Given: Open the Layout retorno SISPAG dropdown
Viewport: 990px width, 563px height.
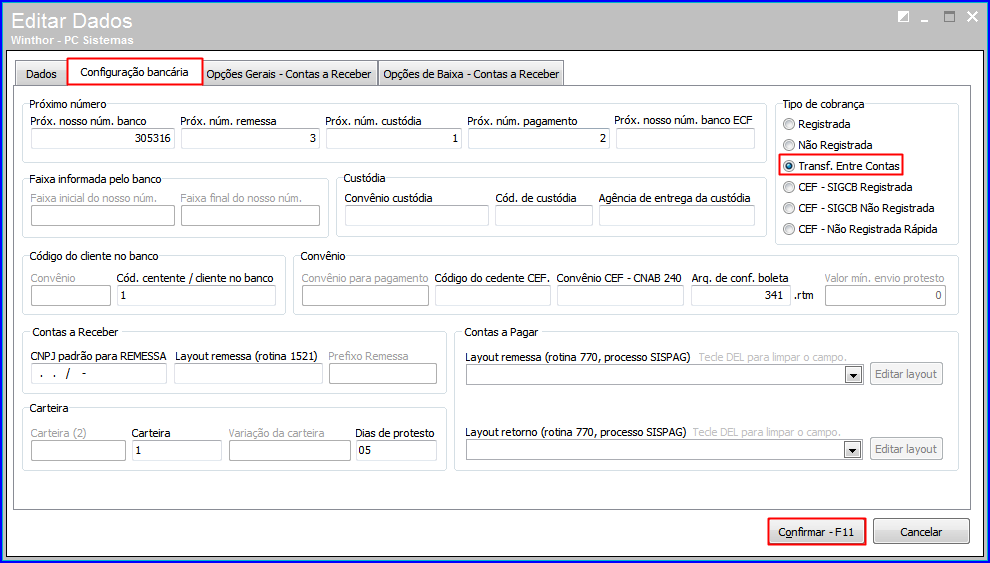Looking at the screenshot, I should click(853, 450).
